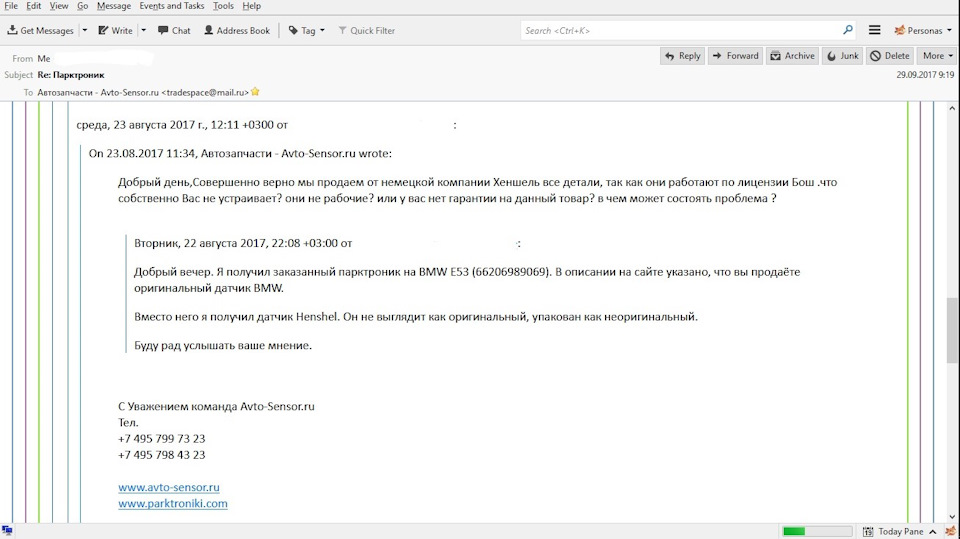
Task: Open the www.avto-sensor.ru link
Action: pyautogui.click(x=169, y=488)
